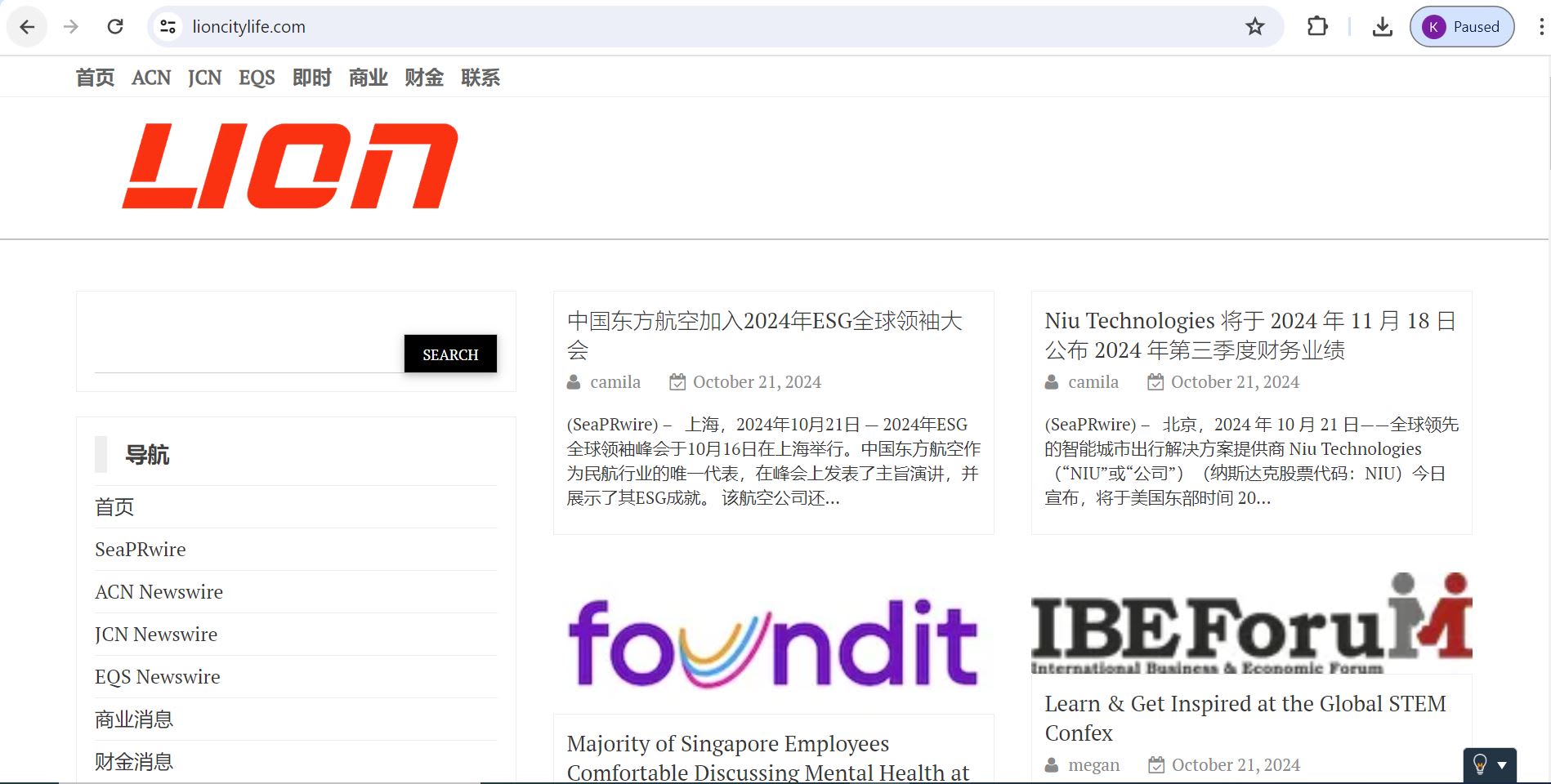
Task: Open site information icon in address bar
Action: 168,26
